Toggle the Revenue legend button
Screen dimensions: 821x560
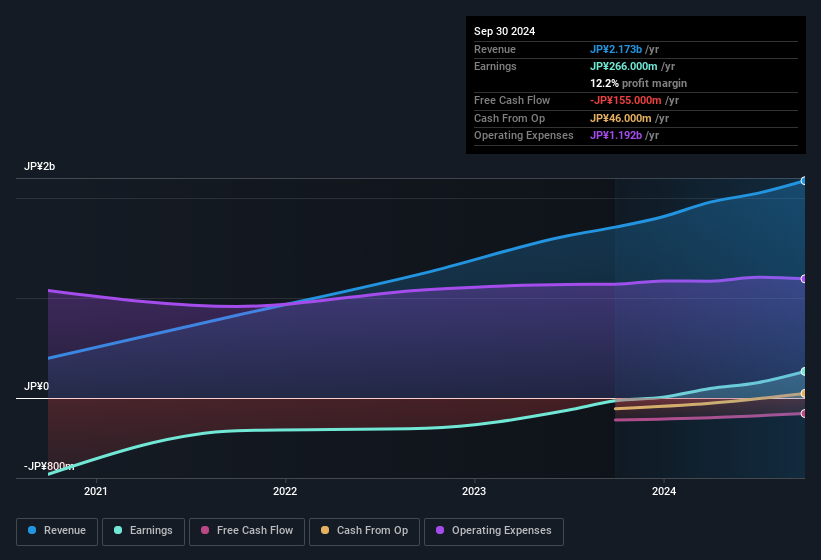coord(57,531)
